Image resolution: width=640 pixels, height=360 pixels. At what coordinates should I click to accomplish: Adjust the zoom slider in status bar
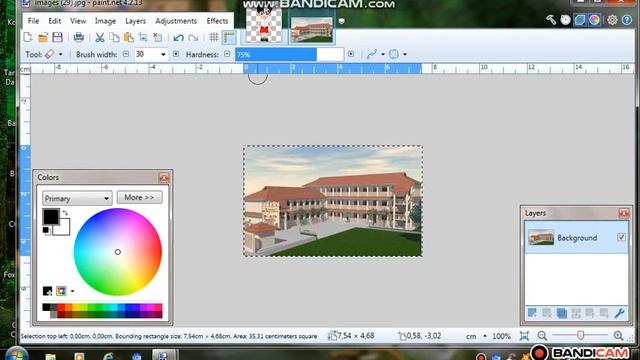click(x=580, y=336)
